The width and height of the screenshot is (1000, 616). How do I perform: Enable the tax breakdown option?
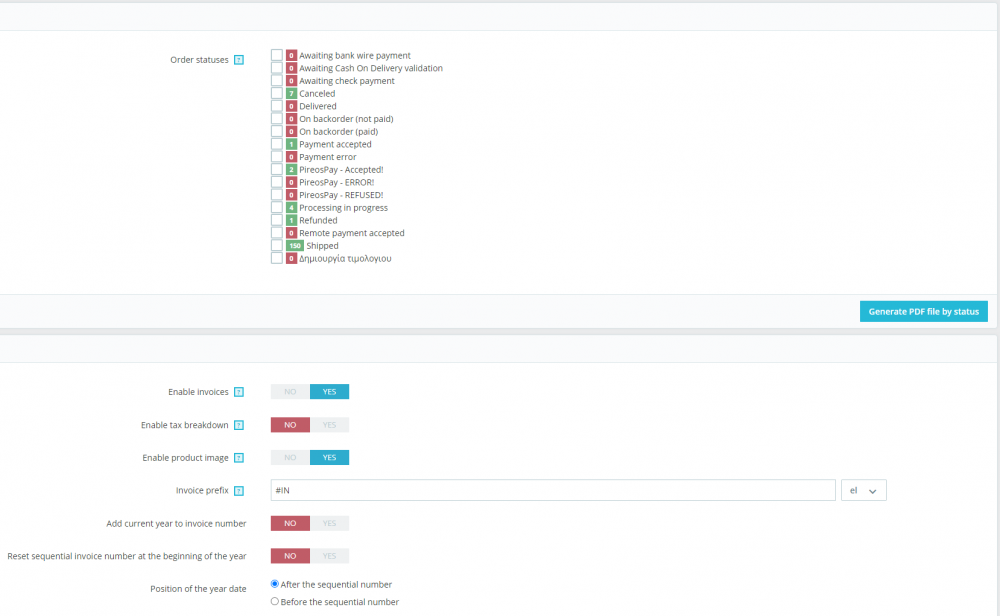tap(330, 424)
